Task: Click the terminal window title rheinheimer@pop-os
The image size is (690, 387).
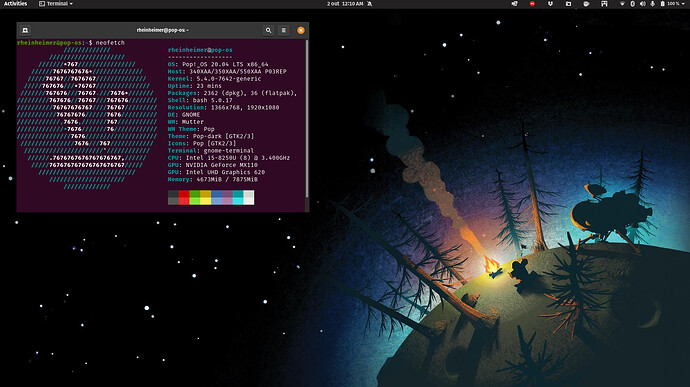Action: coord(162,30)
